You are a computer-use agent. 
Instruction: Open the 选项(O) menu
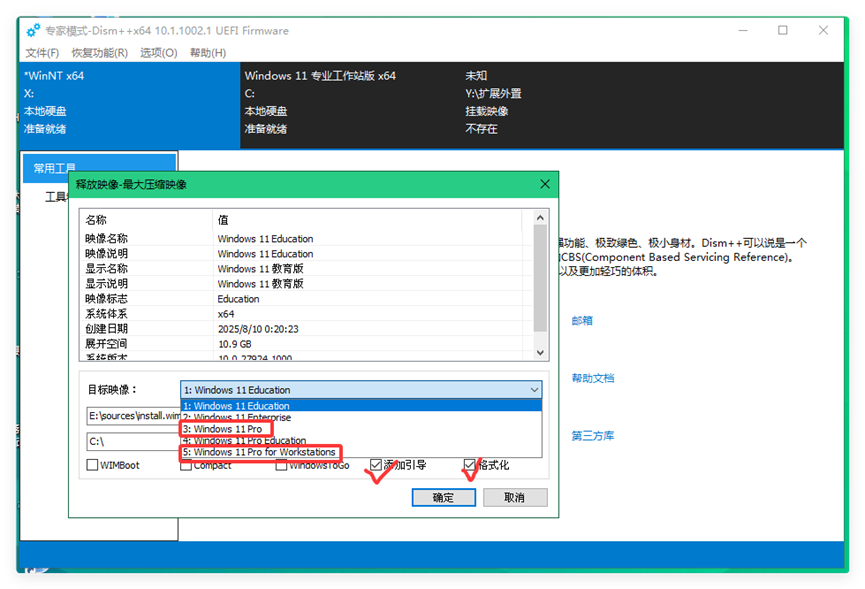161,53
